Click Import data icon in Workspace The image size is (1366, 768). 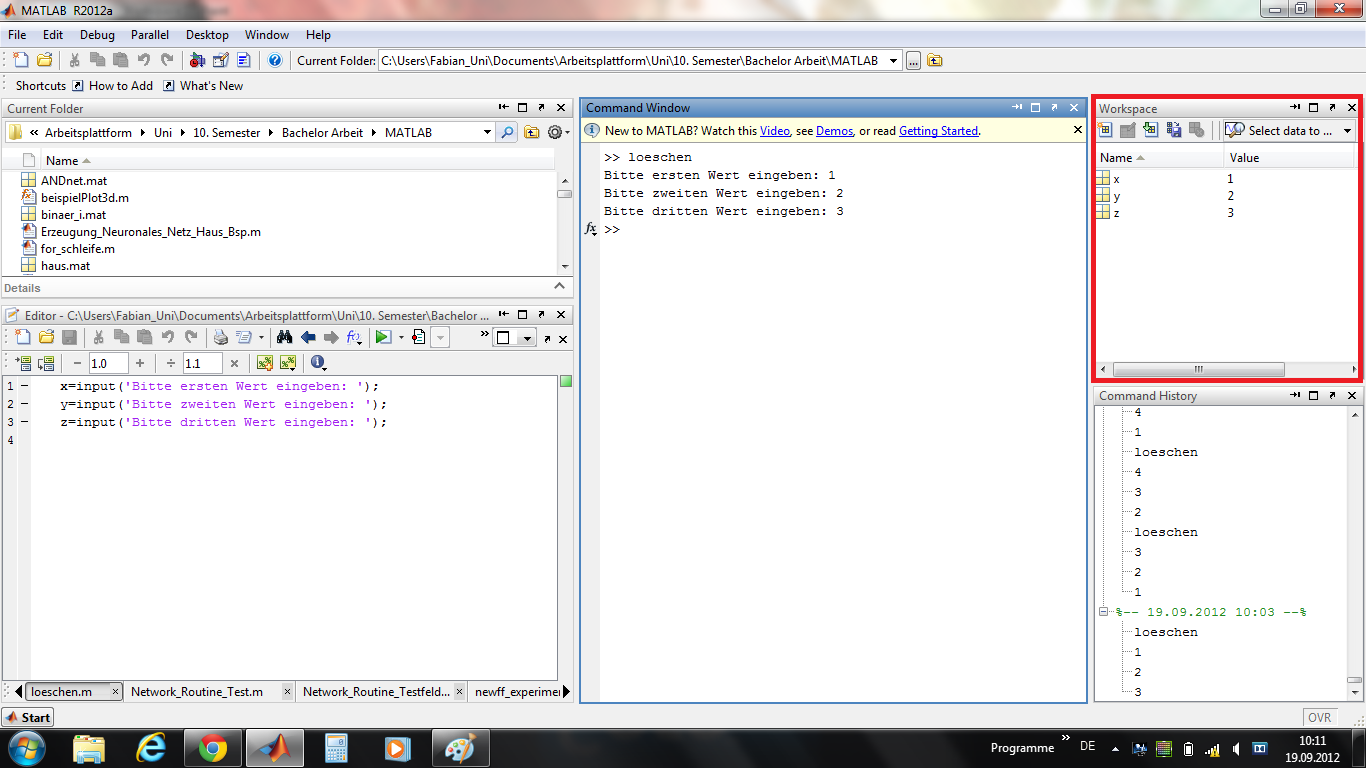[x=1151, y=130]
